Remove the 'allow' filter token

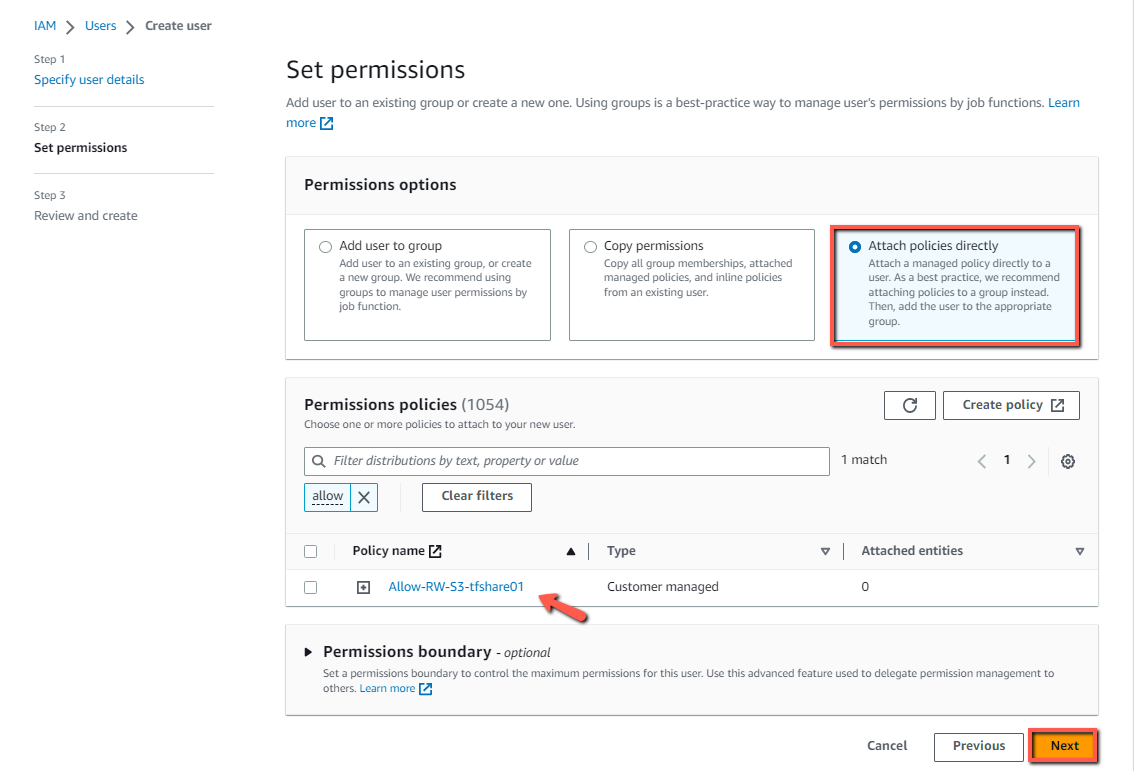pos(364,497)
